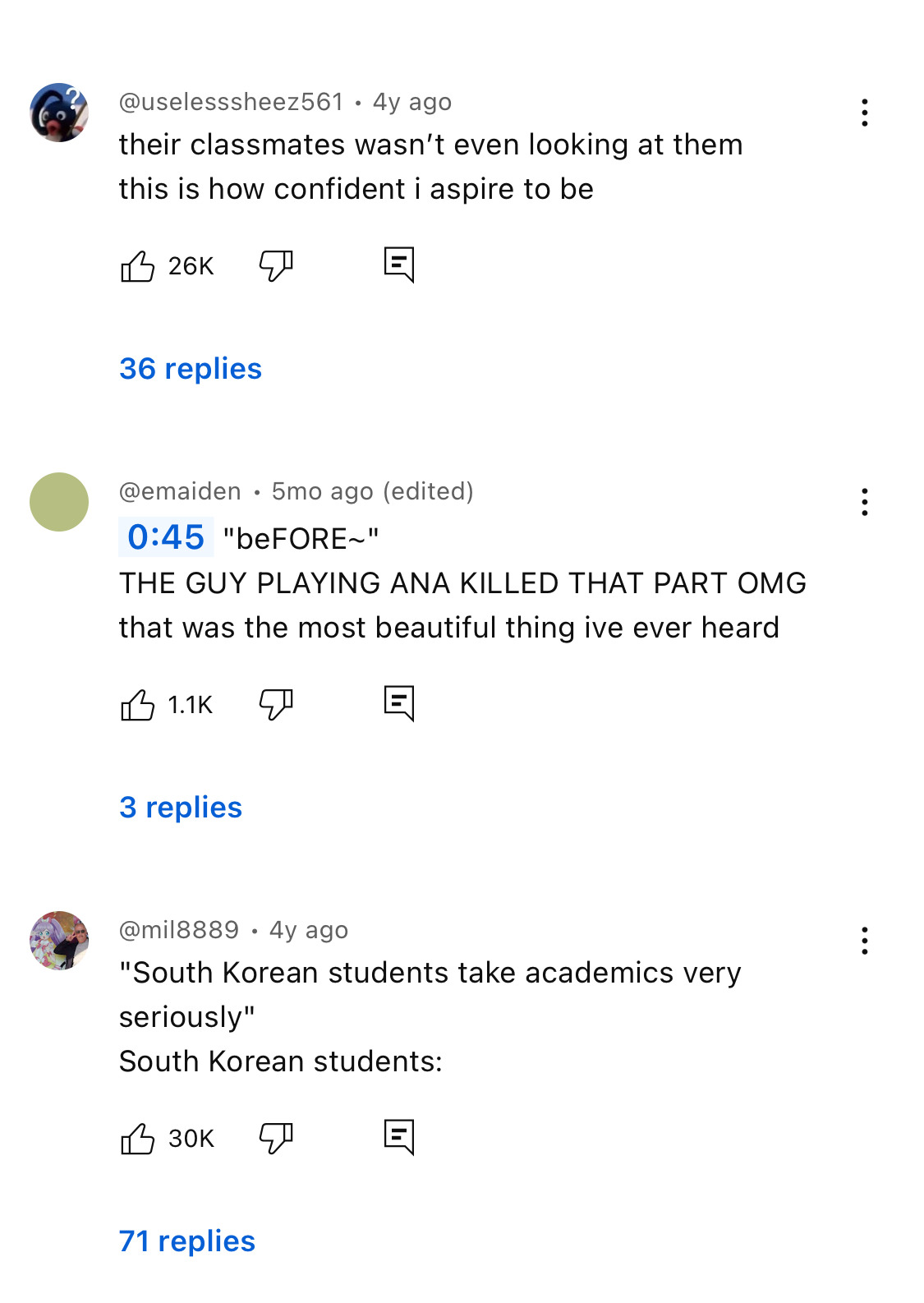Visit the @mil8889 channel username

point(179,930)
